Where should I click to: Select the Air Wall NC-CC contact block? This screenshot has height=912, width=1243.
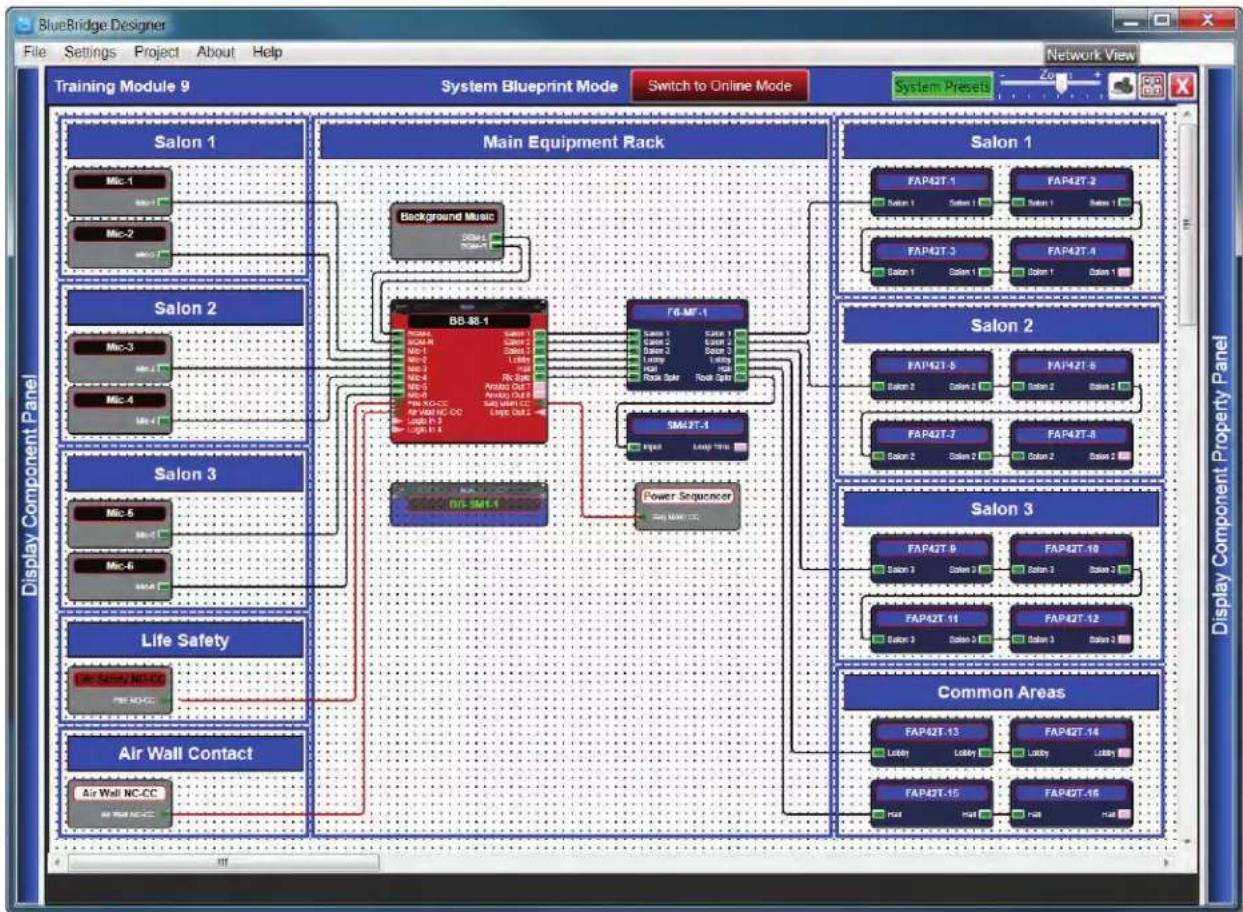coord(120,804)
